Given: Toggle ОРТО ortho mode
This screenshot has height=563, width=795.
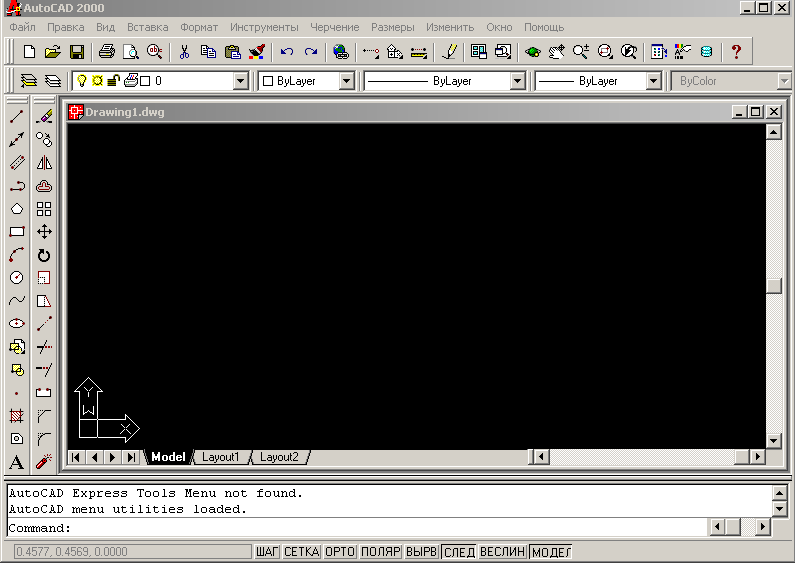Looking at the screenshot, I should pos(340,552).
